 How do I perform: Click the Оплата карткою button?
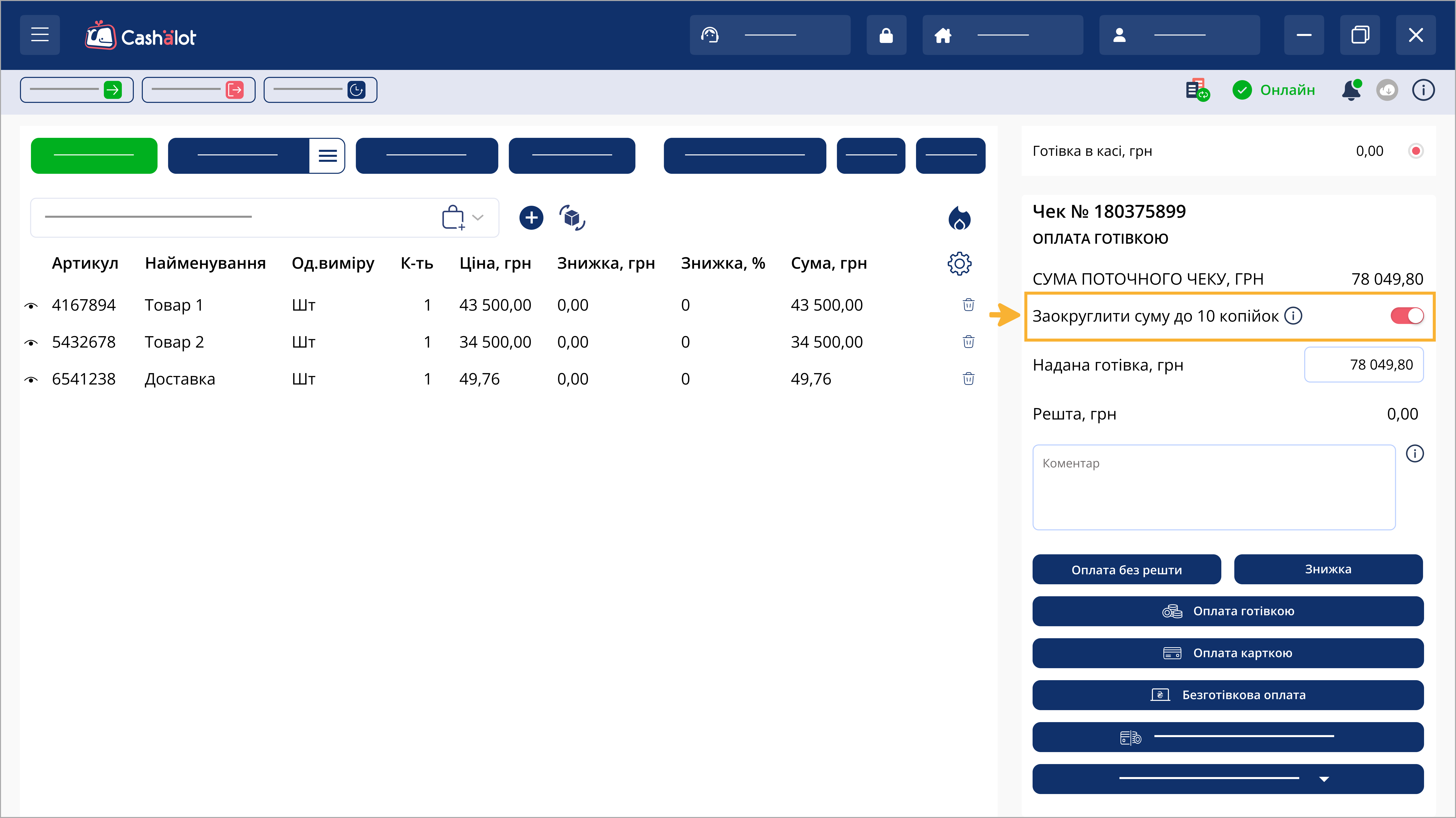coord(1227,653)
